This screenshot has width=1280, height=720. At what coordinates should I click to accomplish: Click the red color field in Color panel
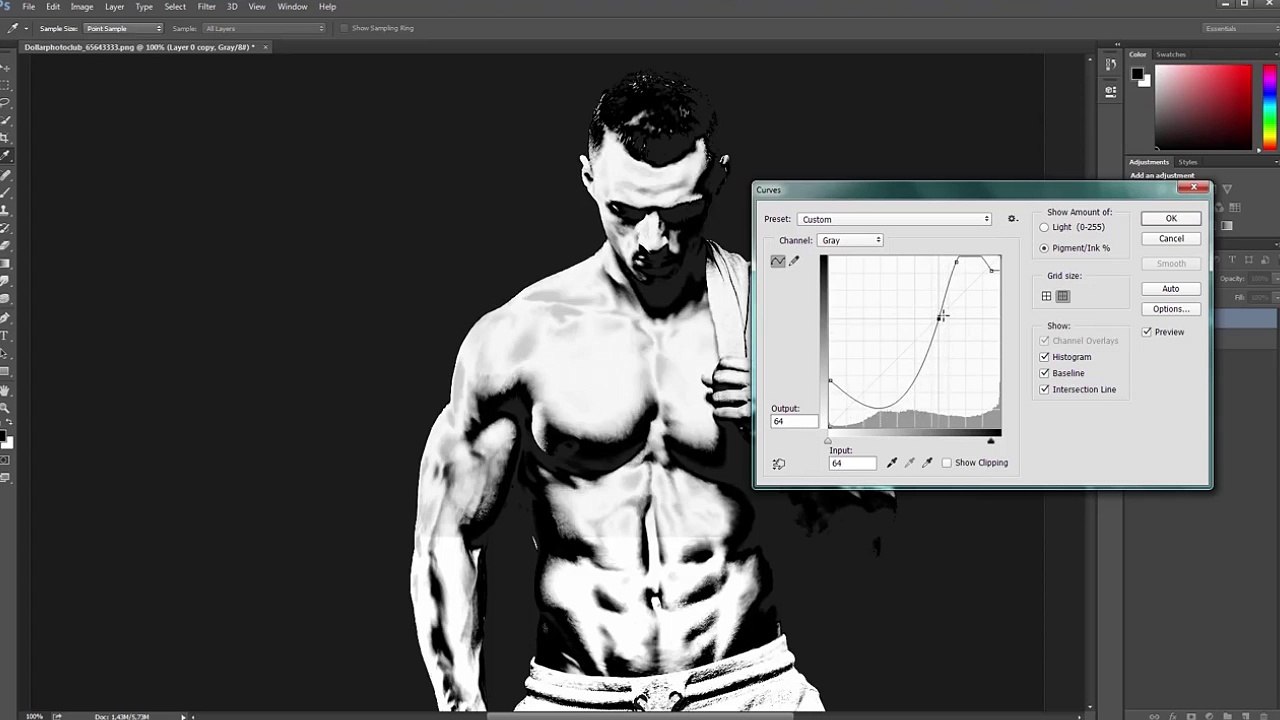[x=1203, y=107]
